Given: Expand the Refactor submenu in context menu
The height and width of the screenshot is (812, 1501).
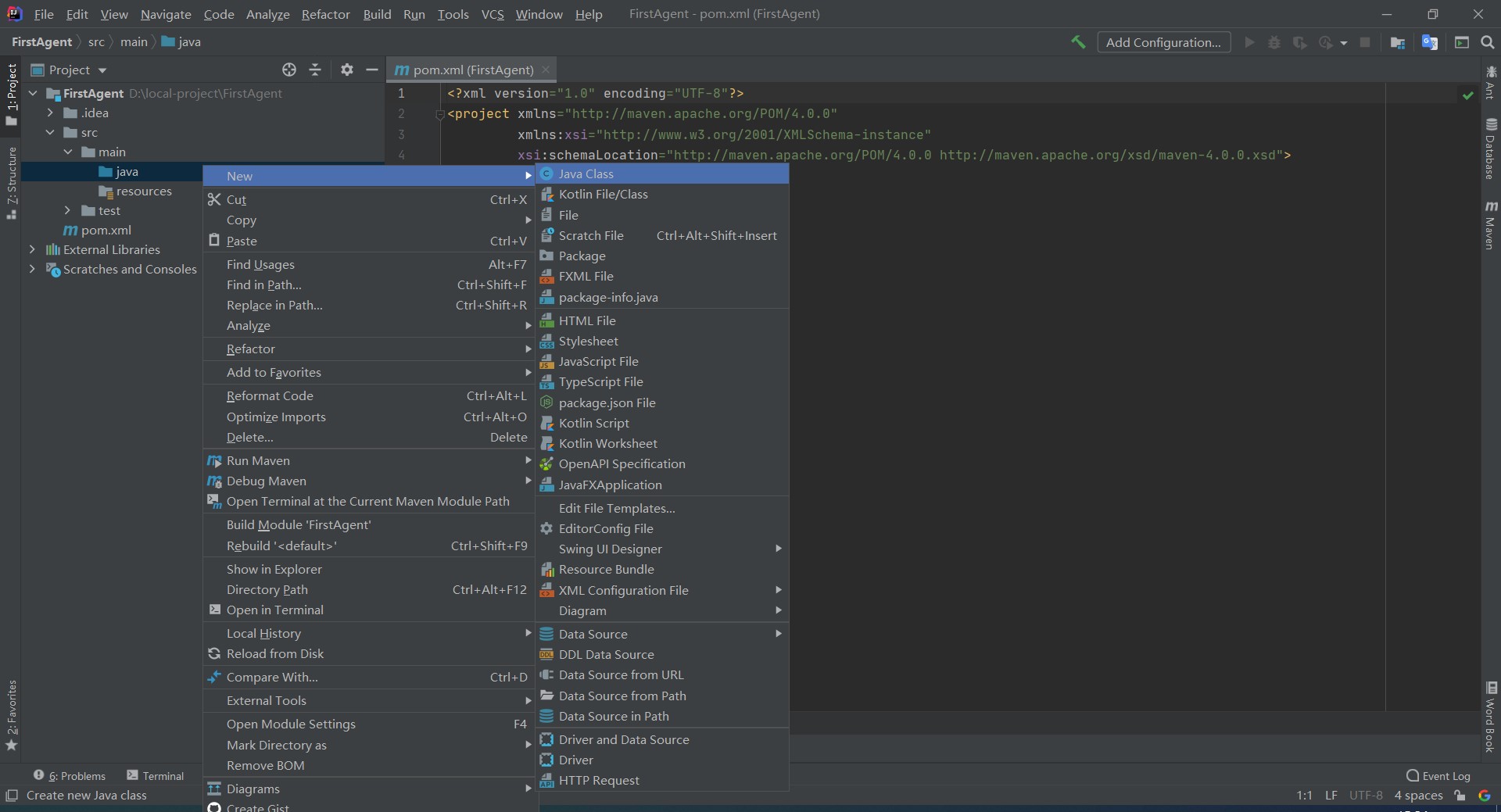Looking at the screenshot, I should click(x=369, y=349).
